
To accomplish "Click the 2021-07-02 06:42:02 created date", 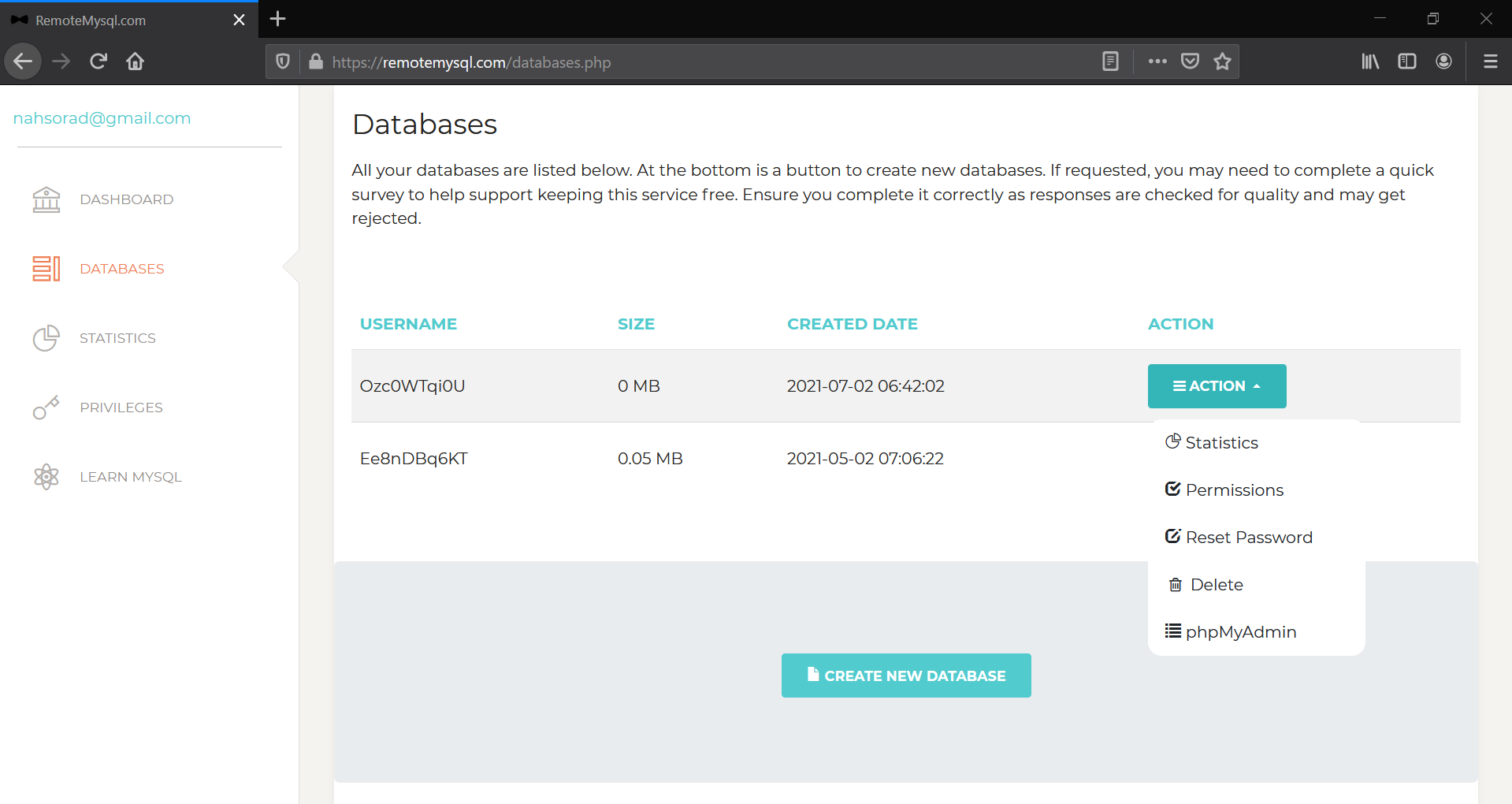I will pos(865,386).
